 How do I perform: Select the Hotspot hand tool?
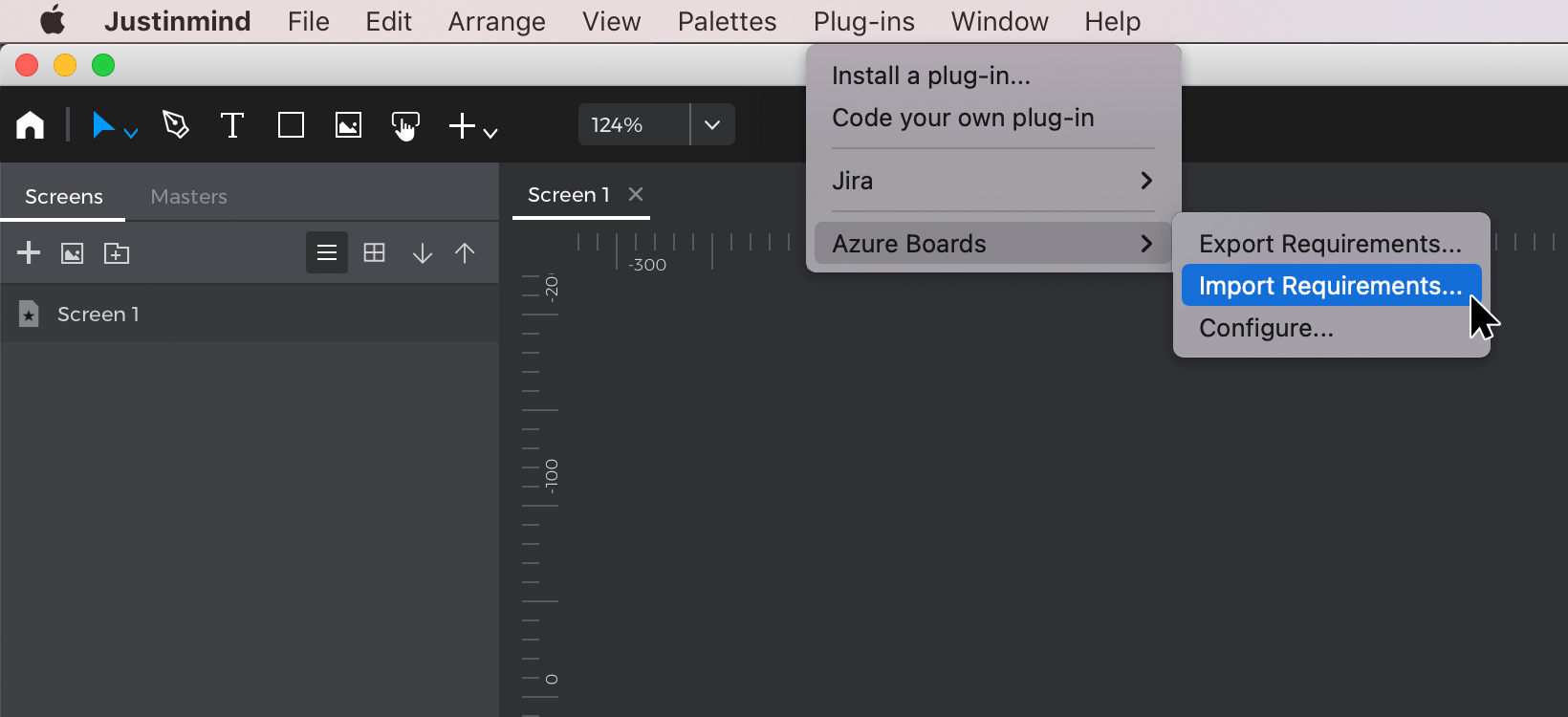pos(405,125)
